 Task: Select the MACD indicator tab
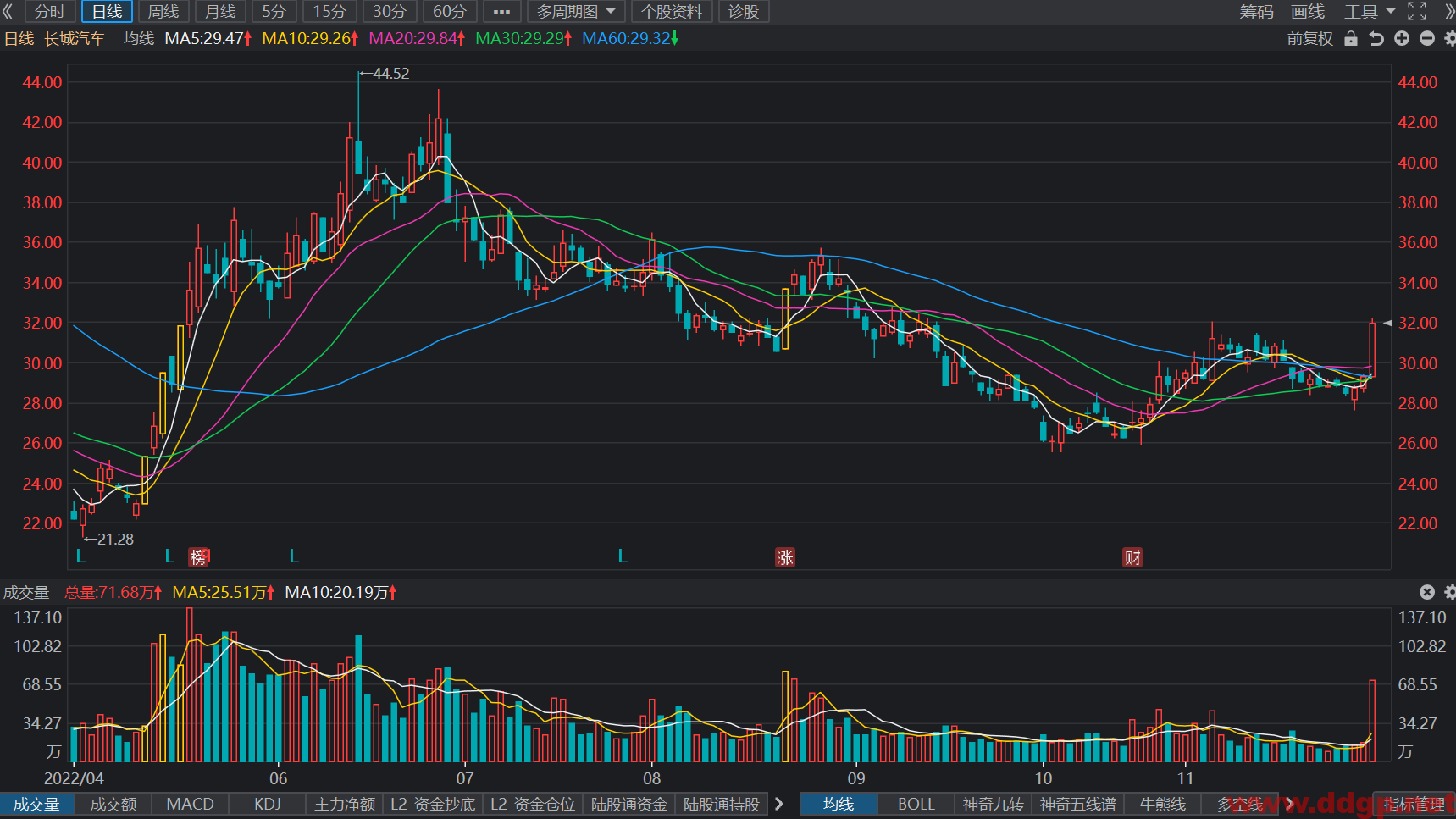191,804
